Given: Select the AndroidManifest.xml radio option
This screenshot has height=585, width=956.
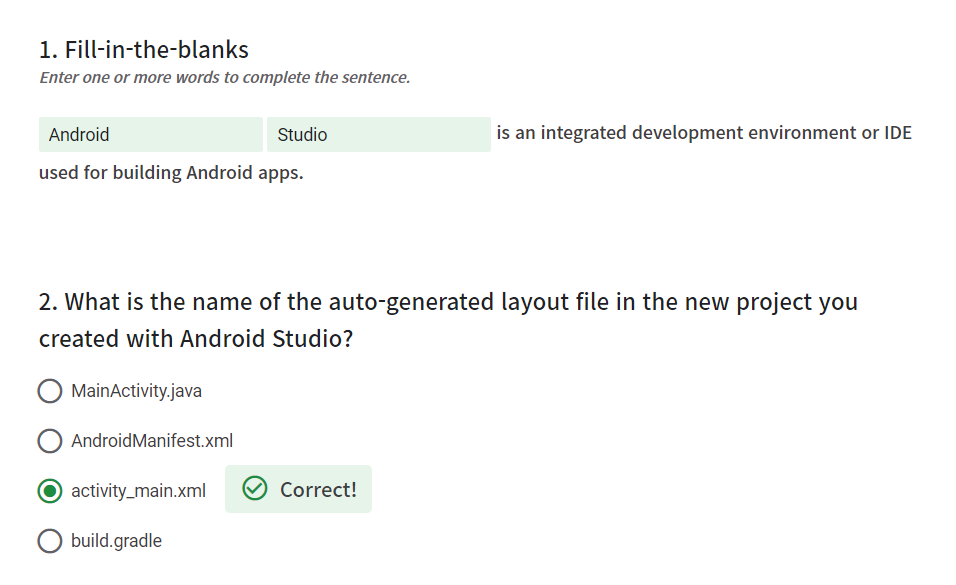Looking at the screenshot, I should (50, 441).
